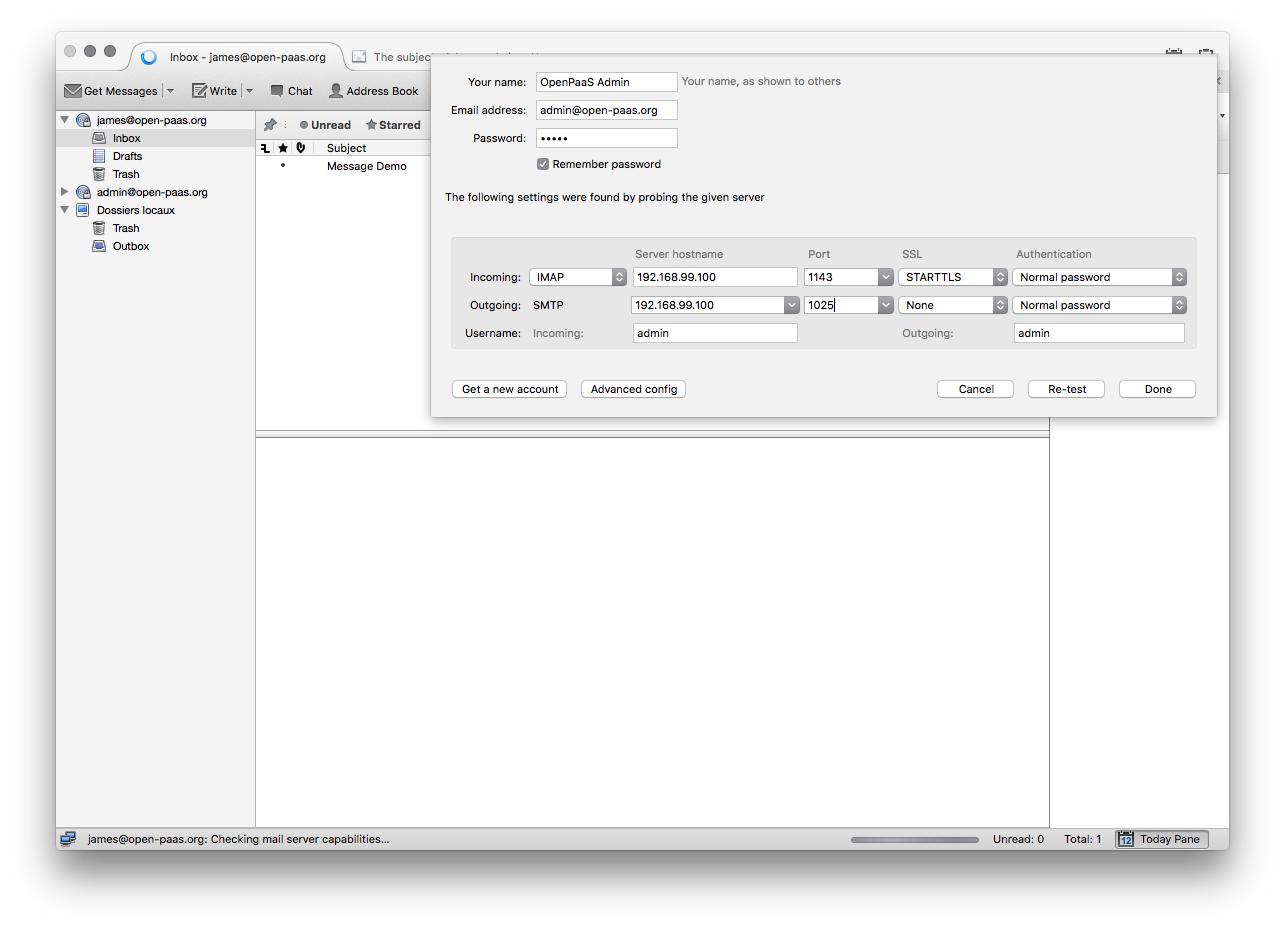Viewport: 1285px width, 930px height.
Task: Click the 'Total: 1' status bar count
Action: tap(1083, 839)
